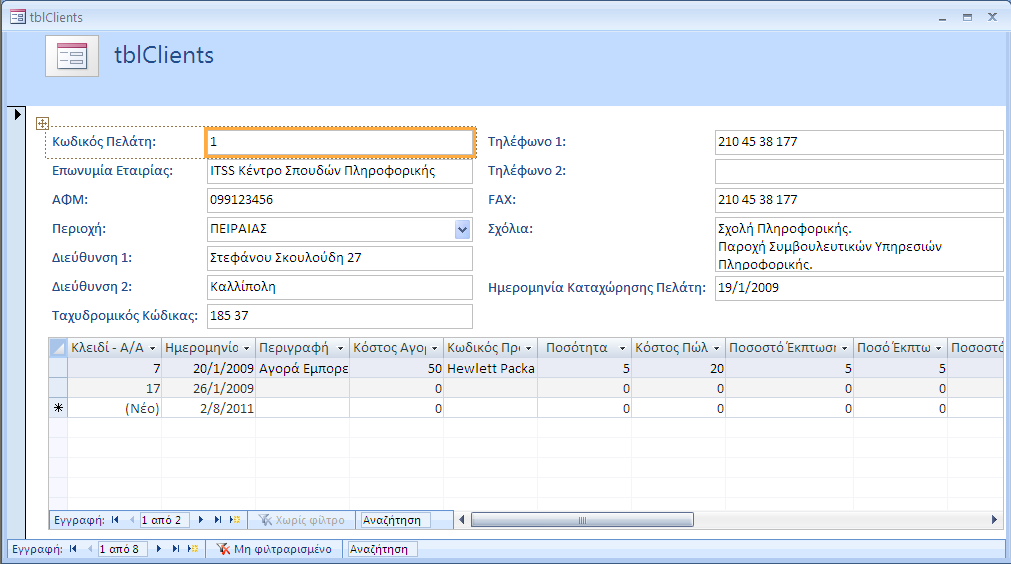Image resolution: width=1011 pixels, height=564 pixels.
Task: Click the Επωνυμία Εταιρίας field
Action: (x=340, y=171)
